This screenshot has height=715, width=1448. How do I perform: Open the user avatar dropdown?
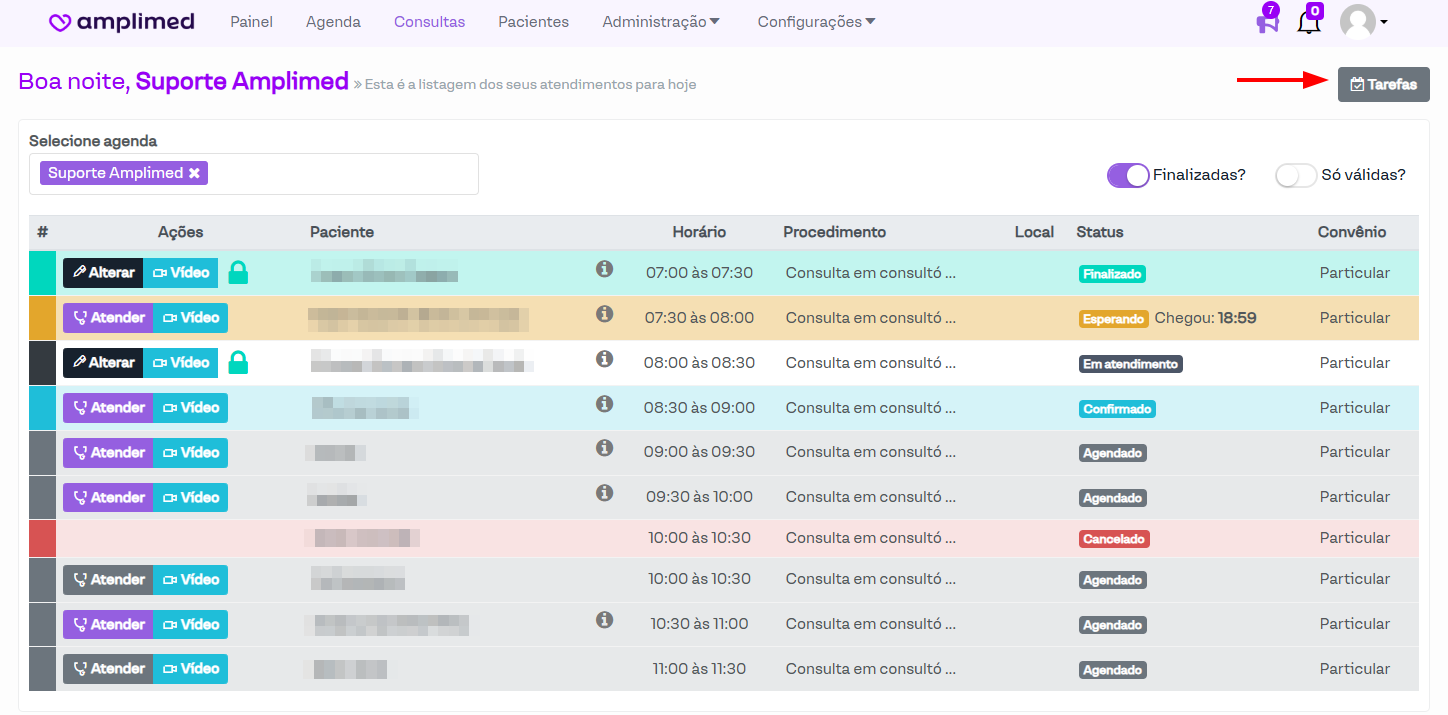coord(1363,22)
